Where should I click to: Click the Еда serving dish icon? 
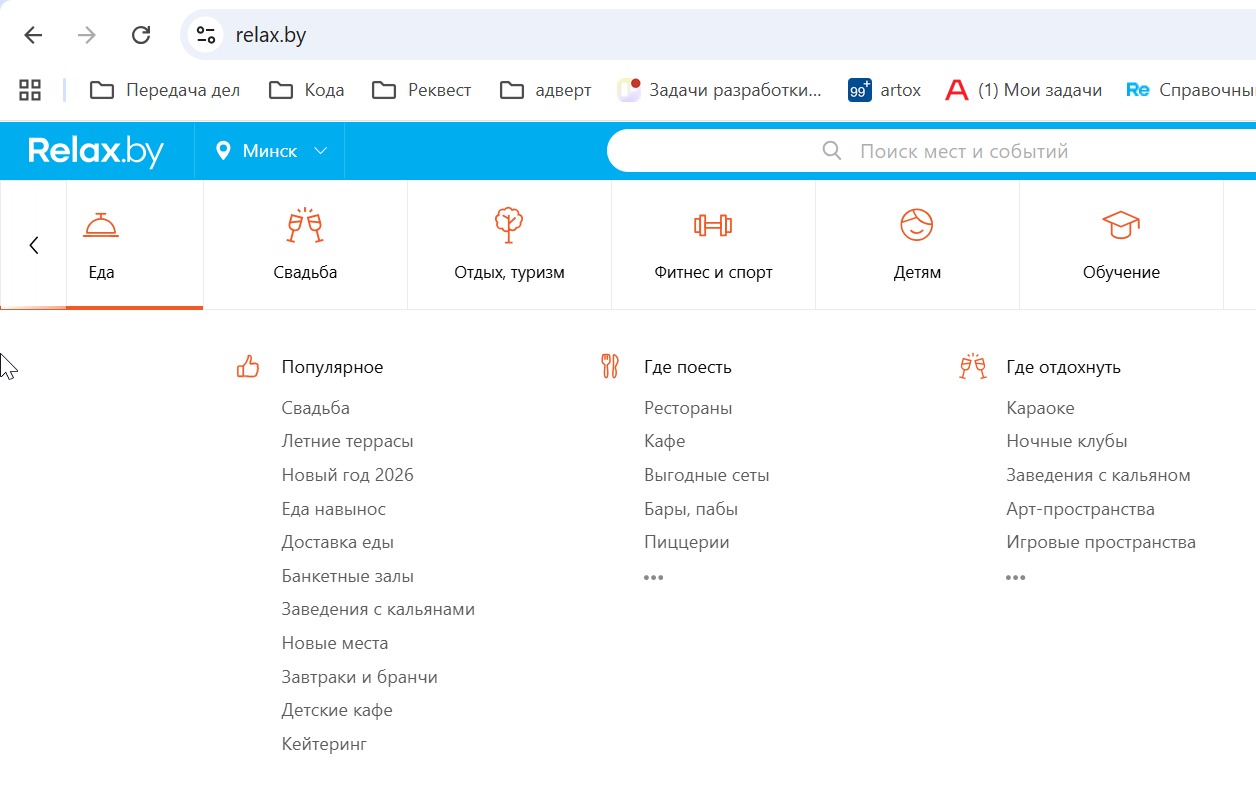(101, 225)
